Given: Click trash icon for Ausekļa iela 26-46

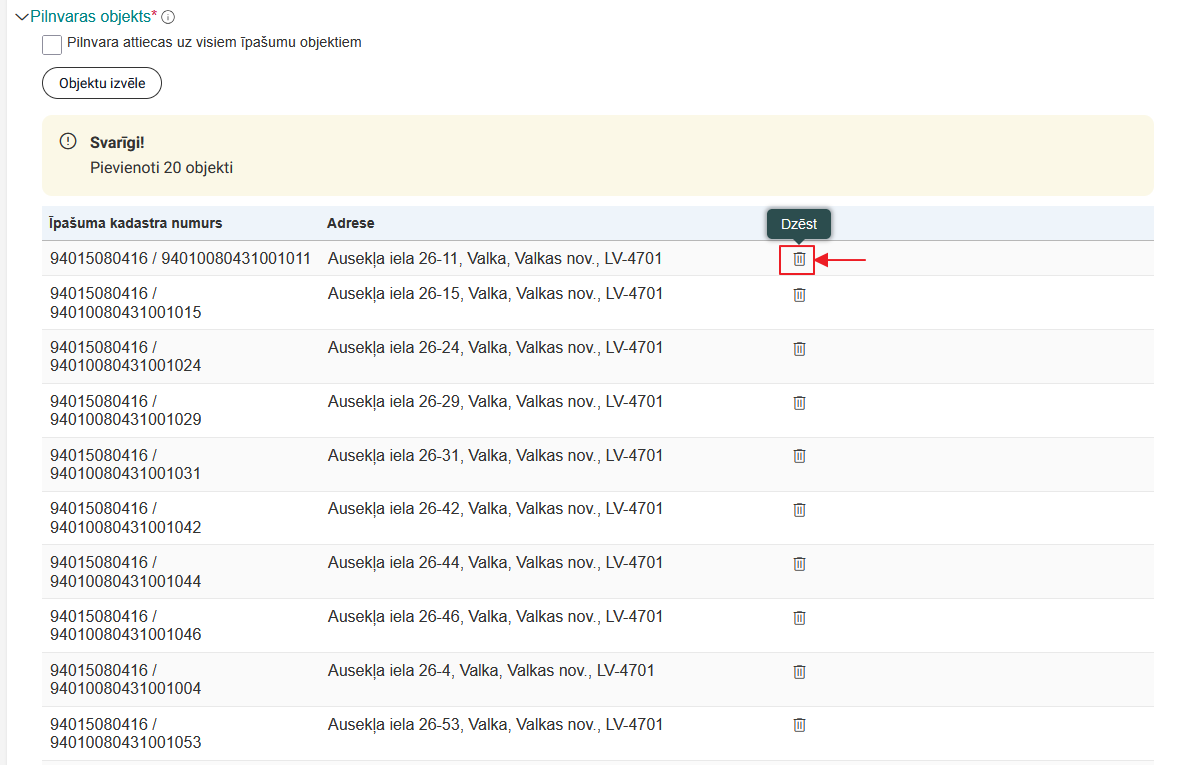Looking at the screenshot, I should tap(799, 618).
